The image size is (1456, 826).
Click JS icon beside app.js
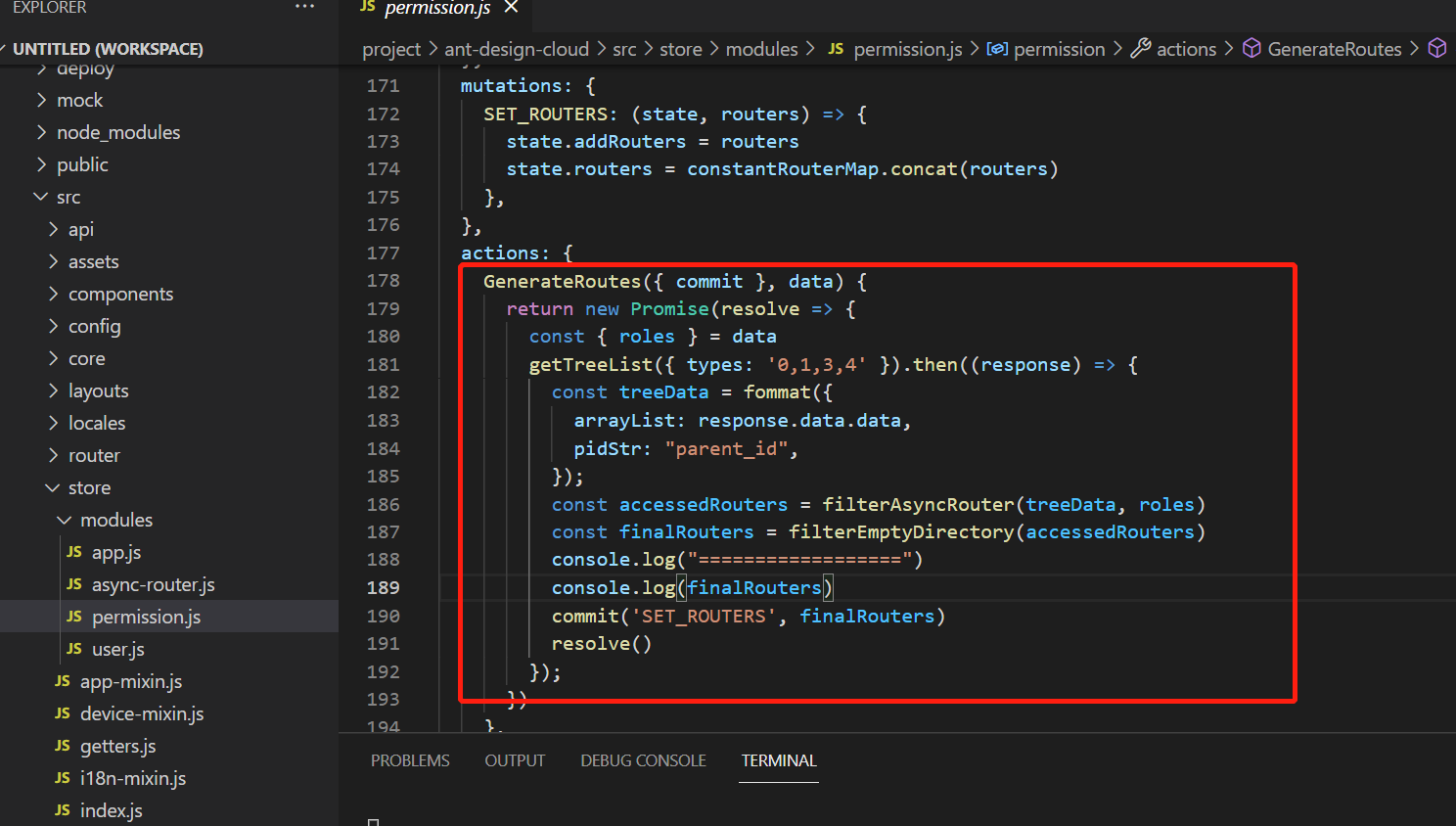(x=74, y=552)
